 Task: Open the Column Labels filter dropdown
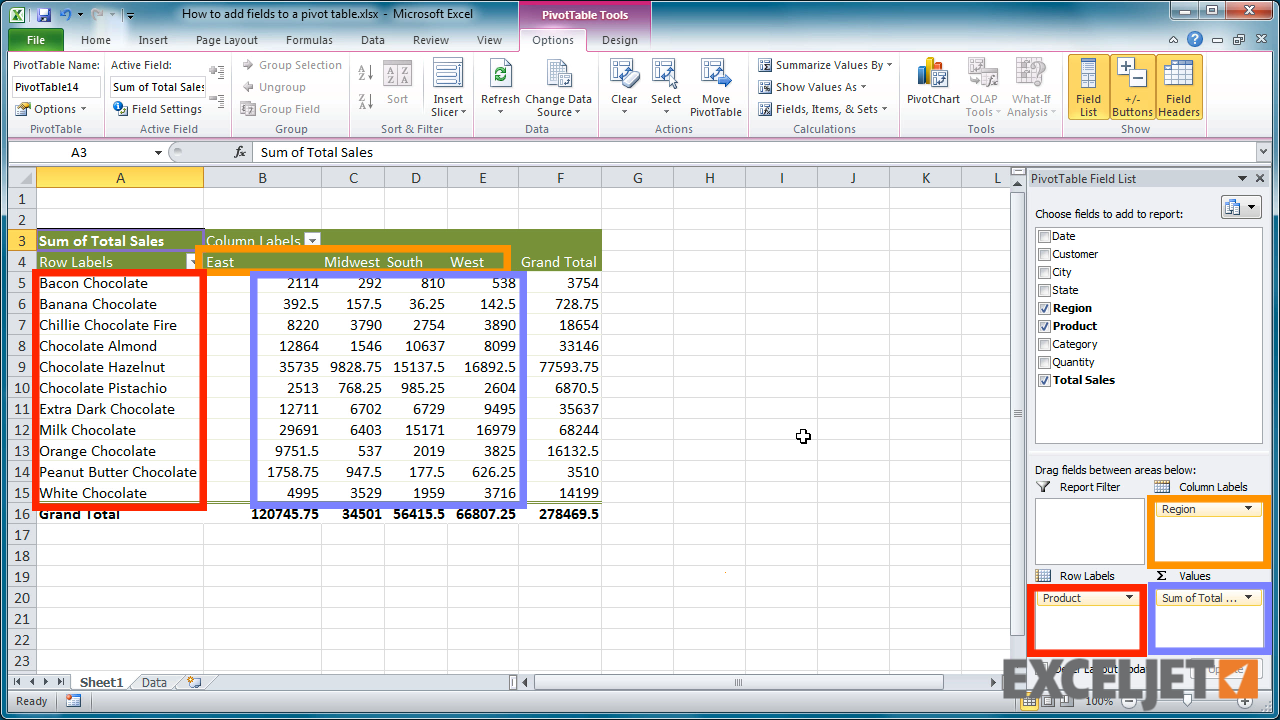tap(313, 241)
